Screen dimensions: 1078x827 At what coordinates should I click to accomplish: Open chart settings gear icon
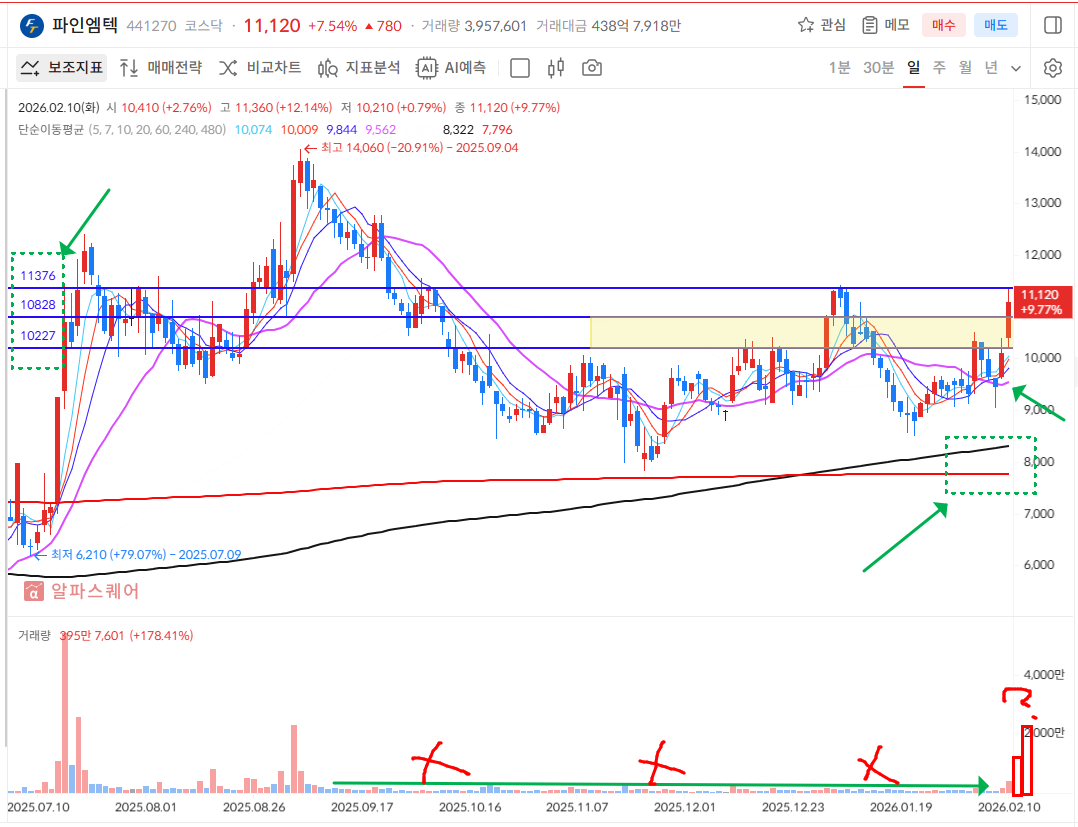pyautogui.click(x=1052, y=68)
